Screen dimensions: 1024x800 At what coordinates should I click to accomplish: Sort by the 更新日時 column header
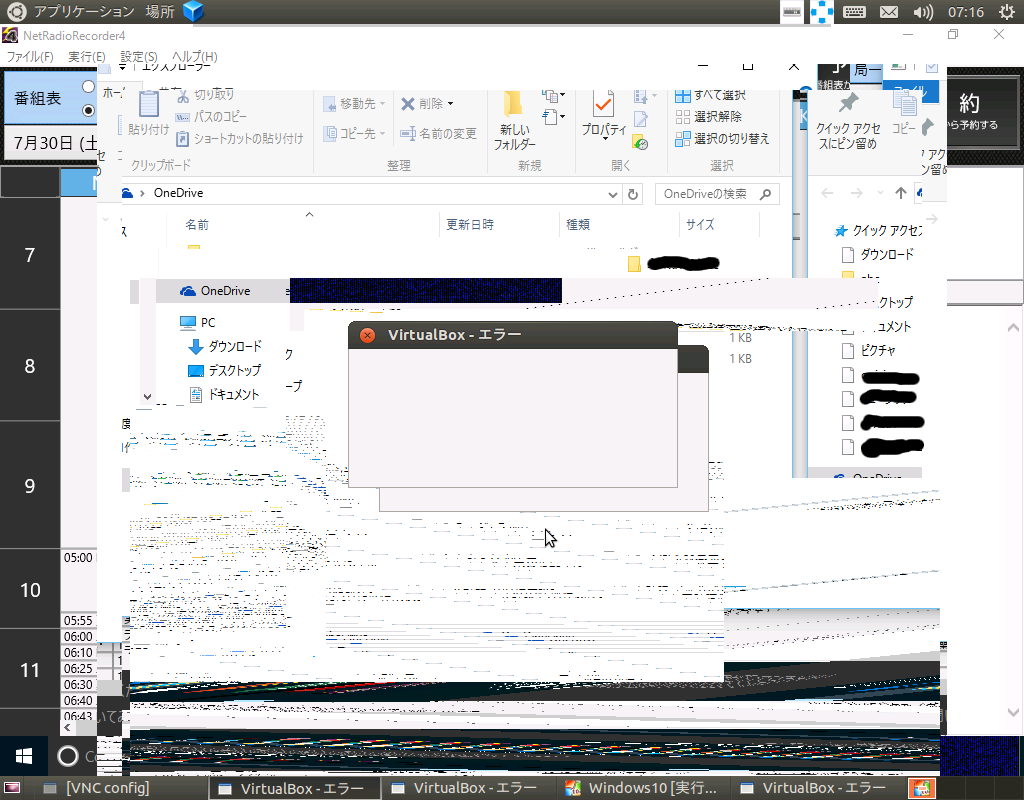click(470, 225)
